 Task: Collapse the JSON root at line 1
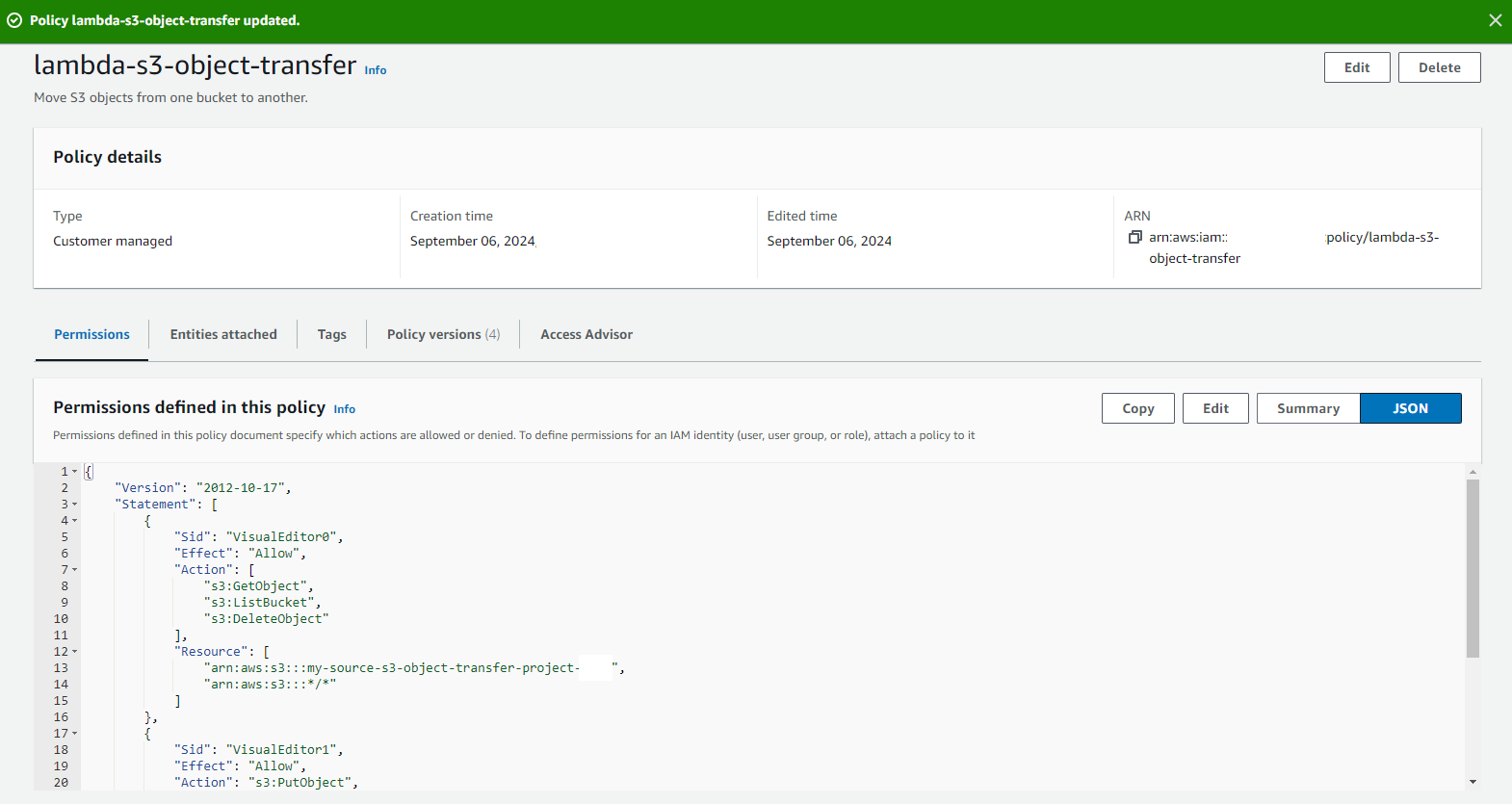click(75, 472)
